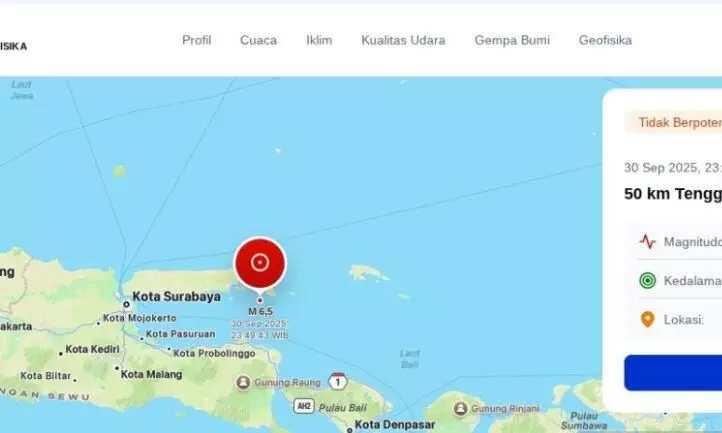Open Kualitas Udara navigation item
Image resolution: width=722 pixels, height=433 pixels.
pyautogui.click(x=403, y=41)
